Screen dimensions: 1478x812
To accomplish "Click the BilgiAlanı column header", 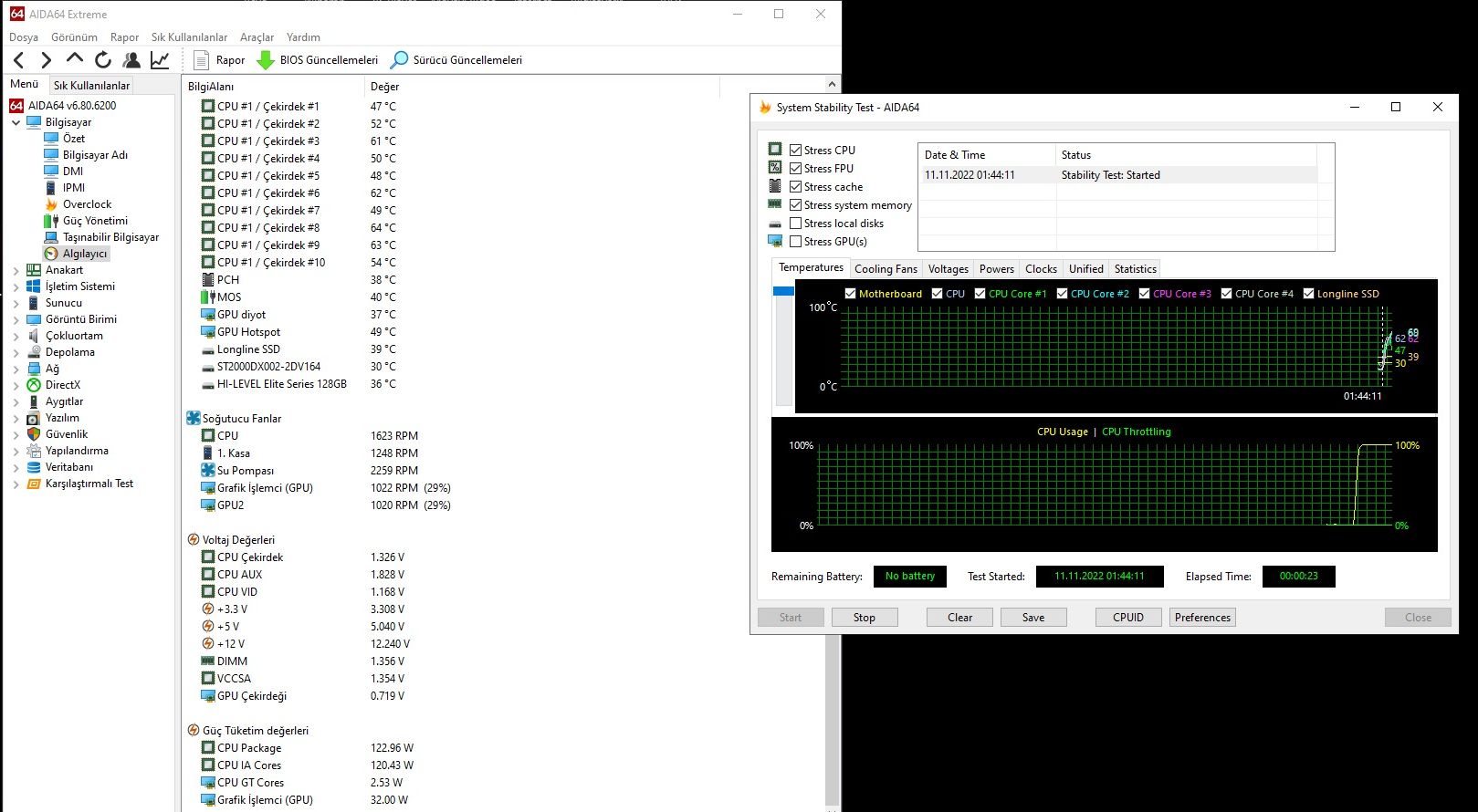I will 273,87.
